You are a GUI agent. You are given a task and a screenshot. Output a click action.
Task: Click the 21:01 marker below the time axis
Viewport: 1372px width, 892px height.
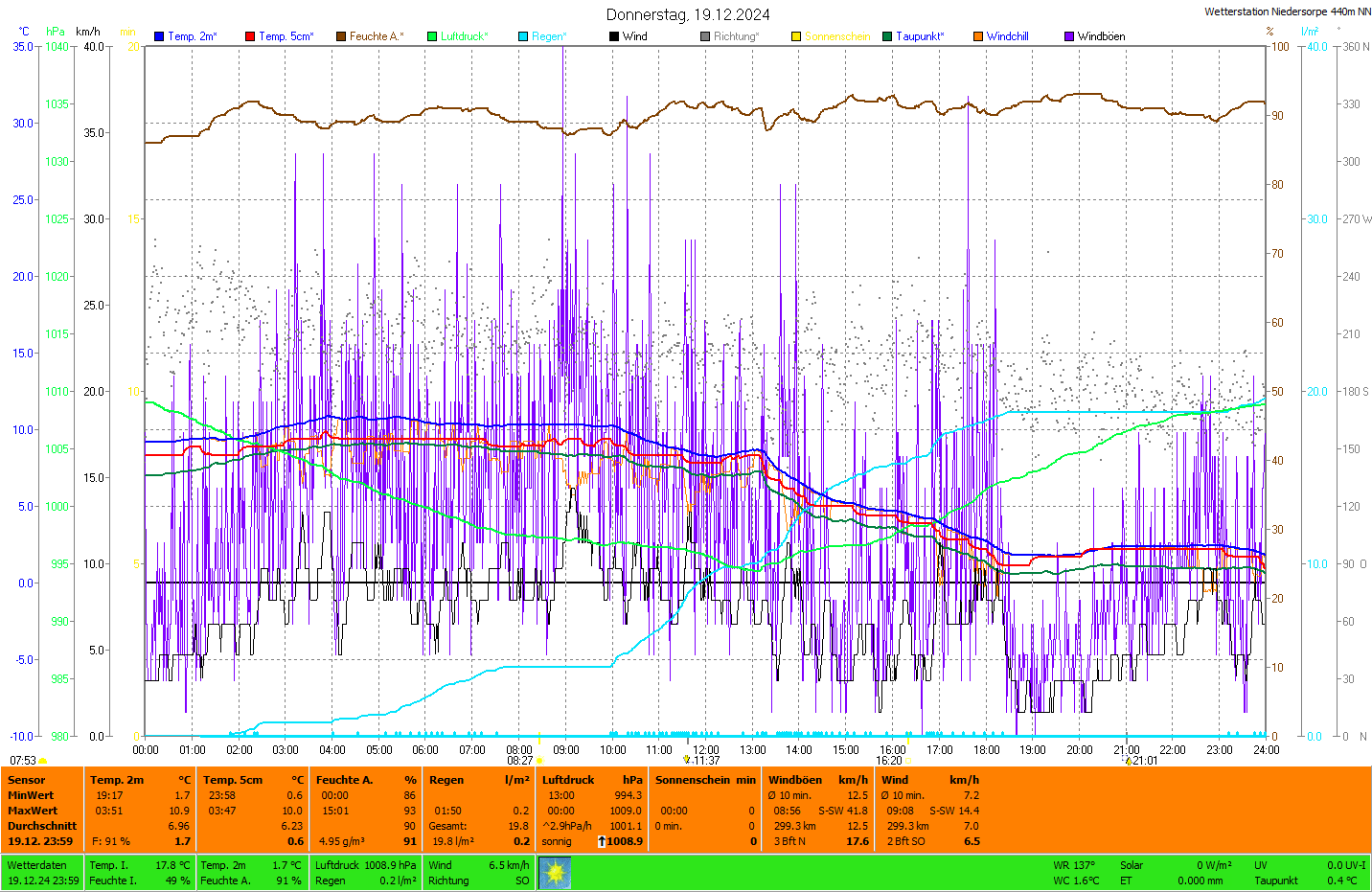tap(1143, 761)
